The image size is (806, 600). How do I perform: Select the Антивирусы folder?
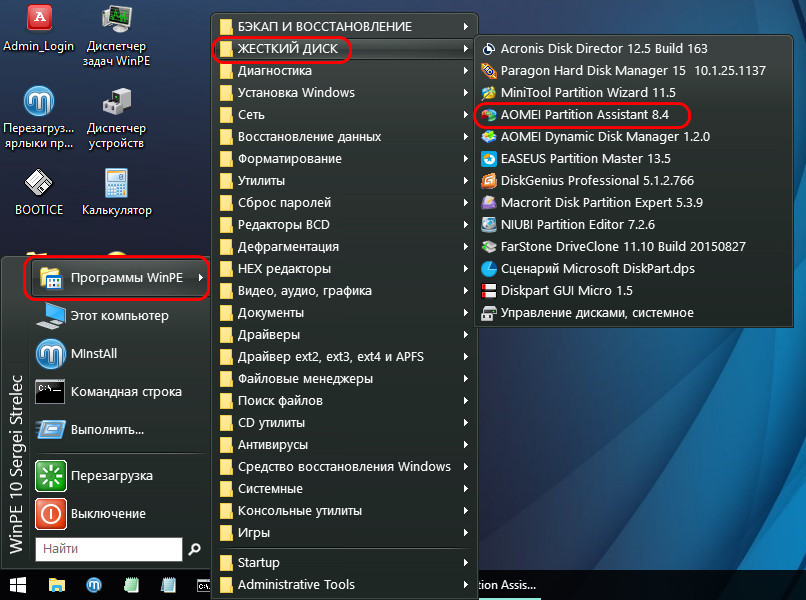[x=344, y=445]
